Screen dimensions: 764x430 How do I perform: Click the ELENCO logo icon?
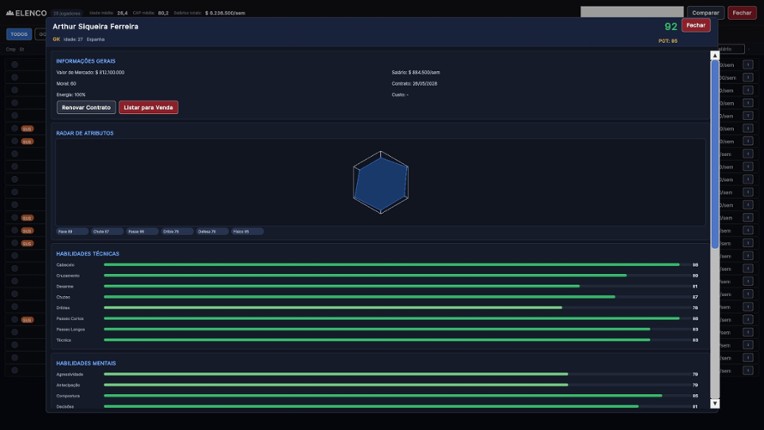coord(8,13)
